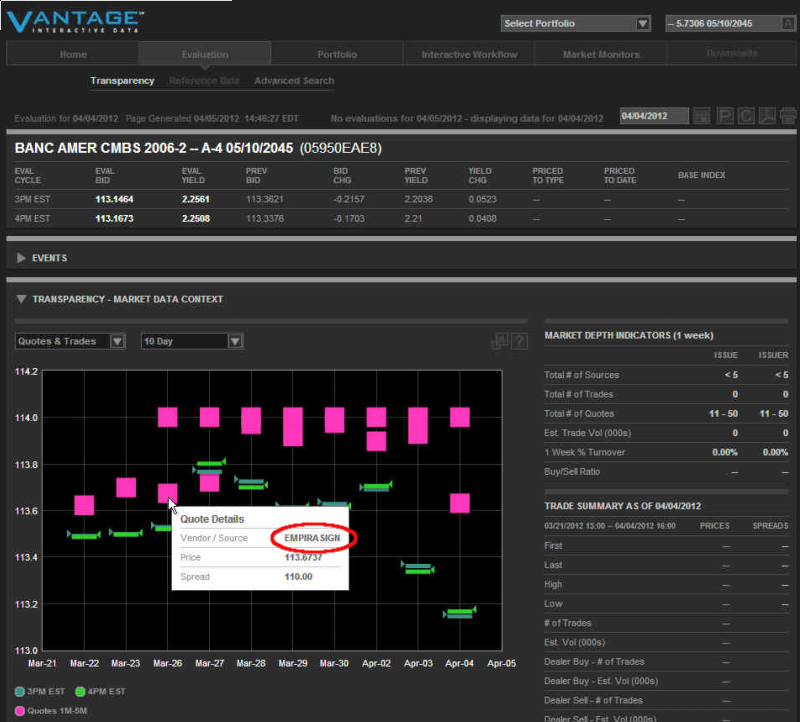
Task: Click the P toolbar icon
Action: (724, 116)
